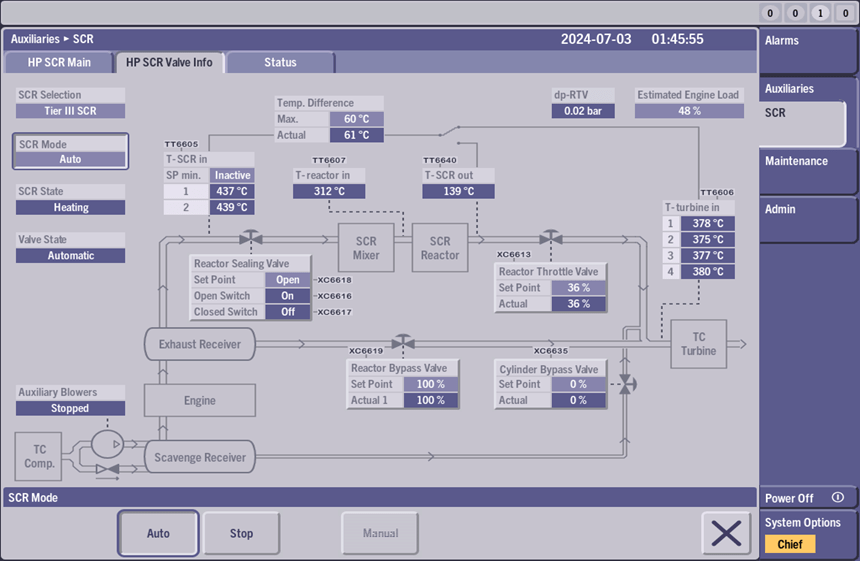The height and width of the screenshot is (561, 860).
Task: Open the Status tab
Action: click(280, 62)
